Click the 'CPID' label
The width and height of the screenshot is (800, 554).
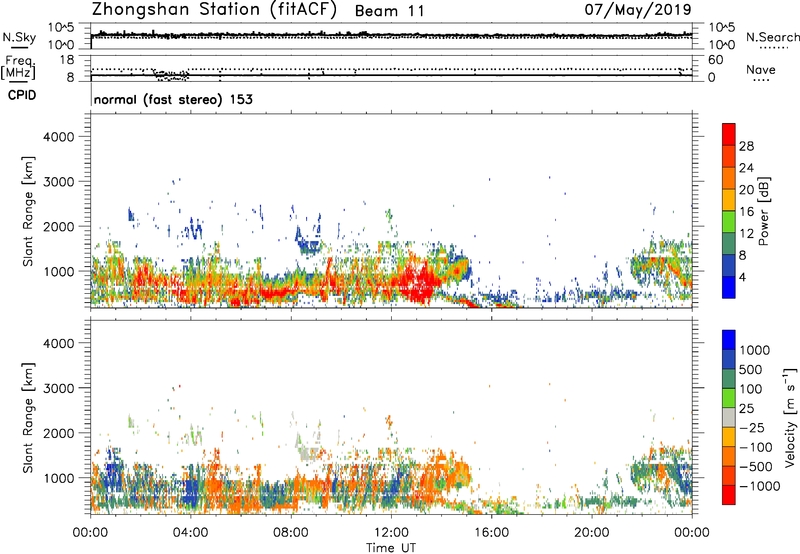22,95
